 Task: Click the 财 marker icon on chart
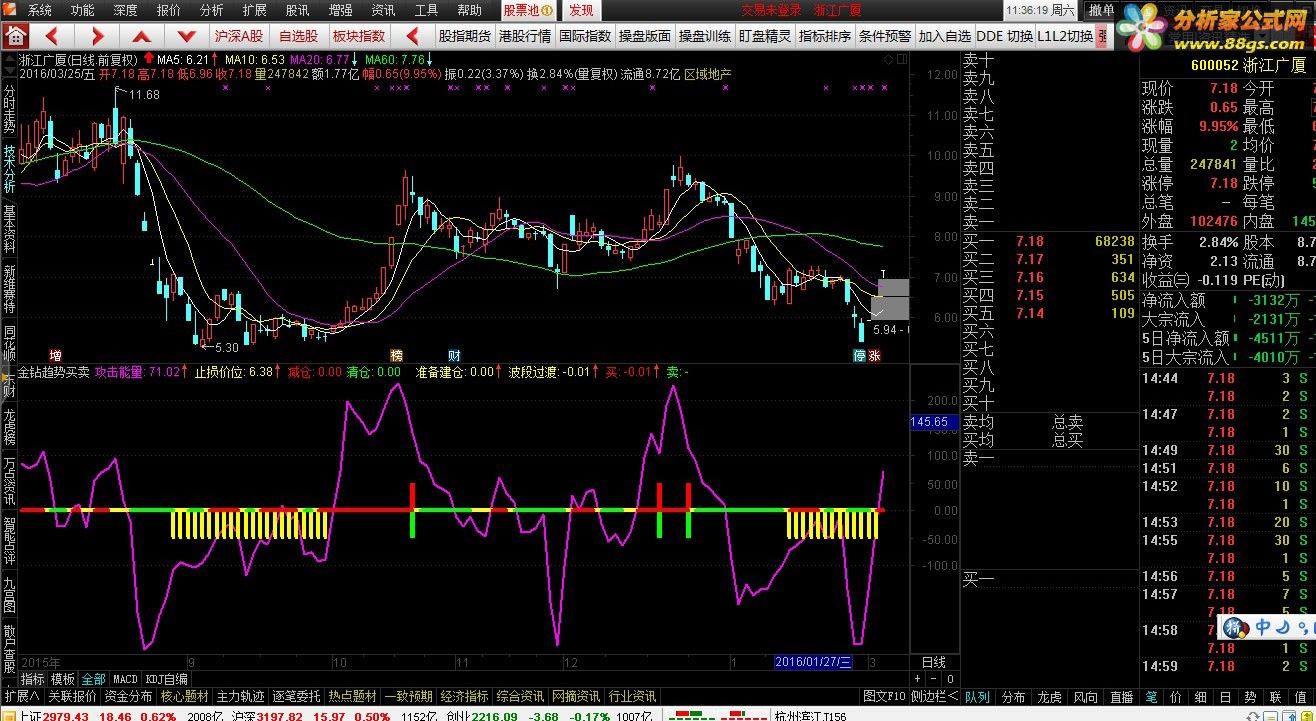coord(454,355)
